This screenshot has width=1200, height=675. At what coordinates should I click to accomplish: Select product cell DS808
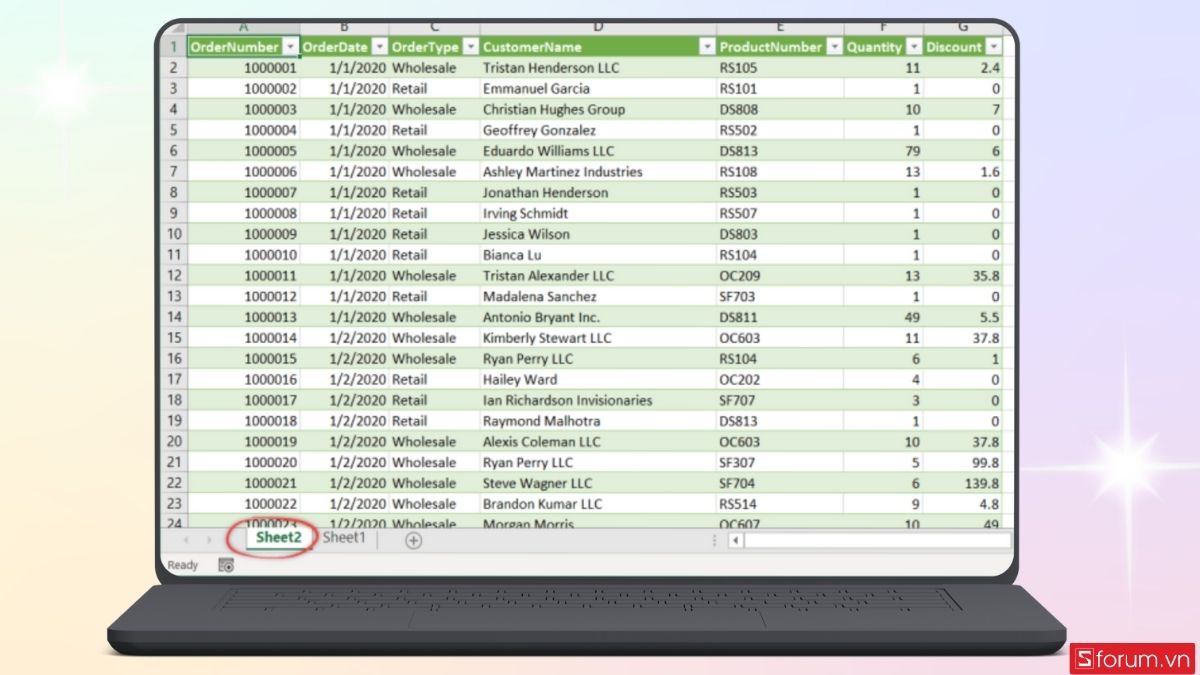click(780, 110)
